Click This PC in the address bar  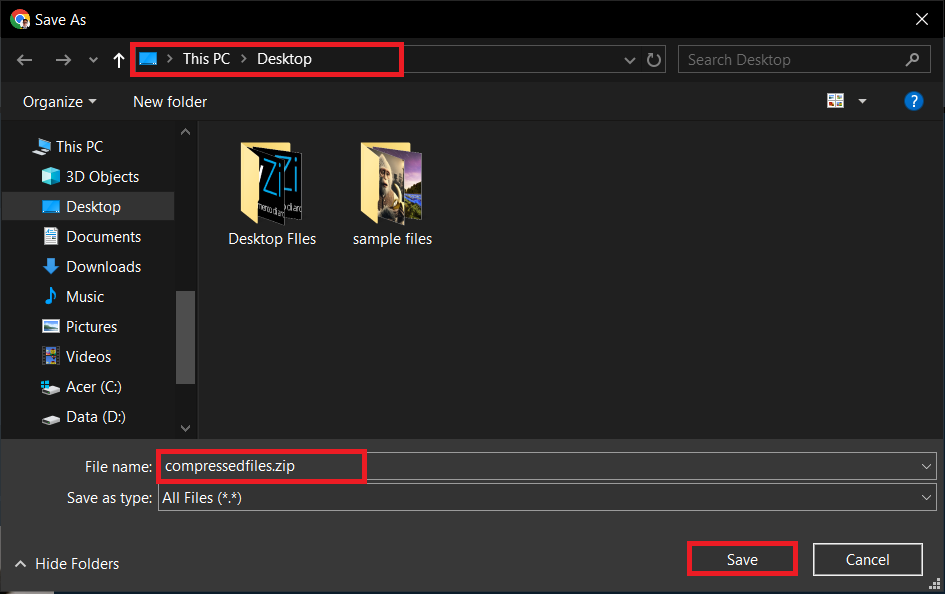pos(206,58)
